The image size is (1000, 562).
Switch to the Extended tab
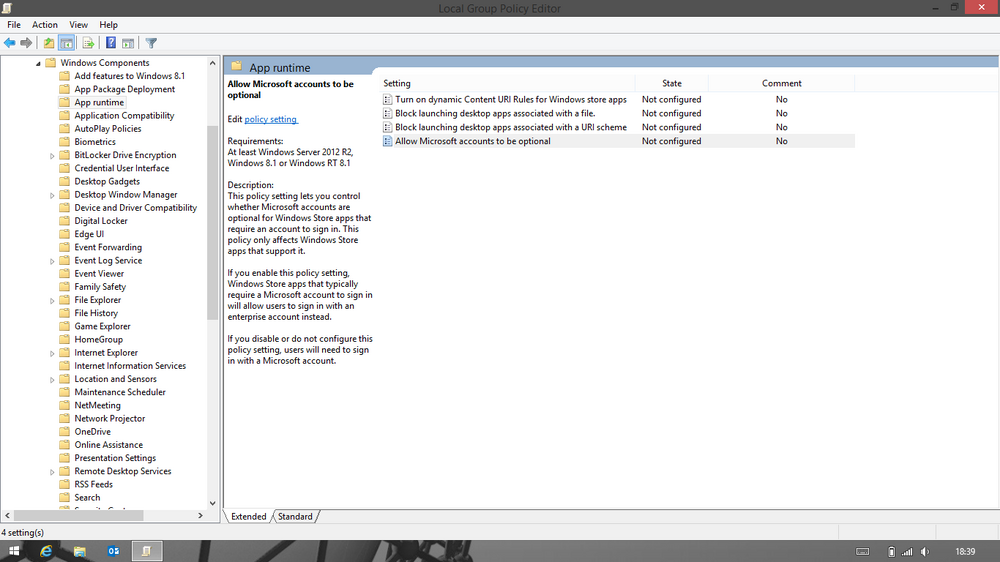(x=249, y=517)
